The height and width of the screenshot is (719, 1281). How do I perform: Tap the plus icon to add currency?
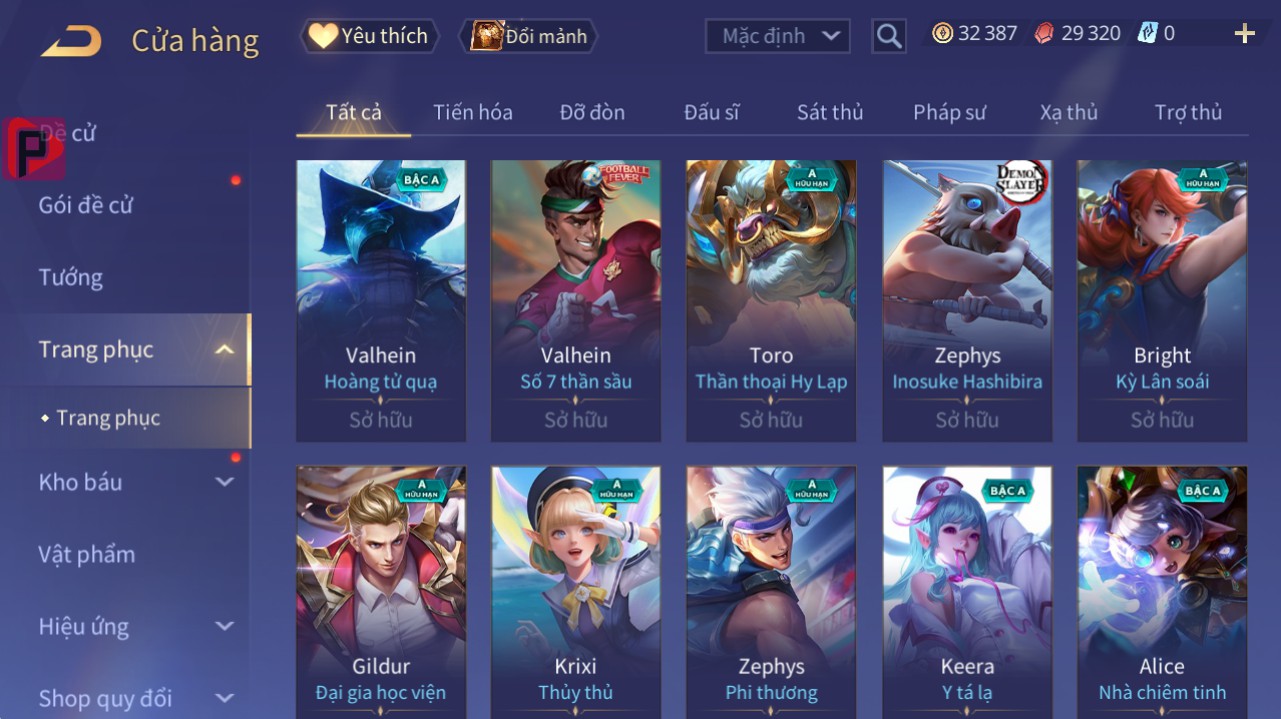1244,34
